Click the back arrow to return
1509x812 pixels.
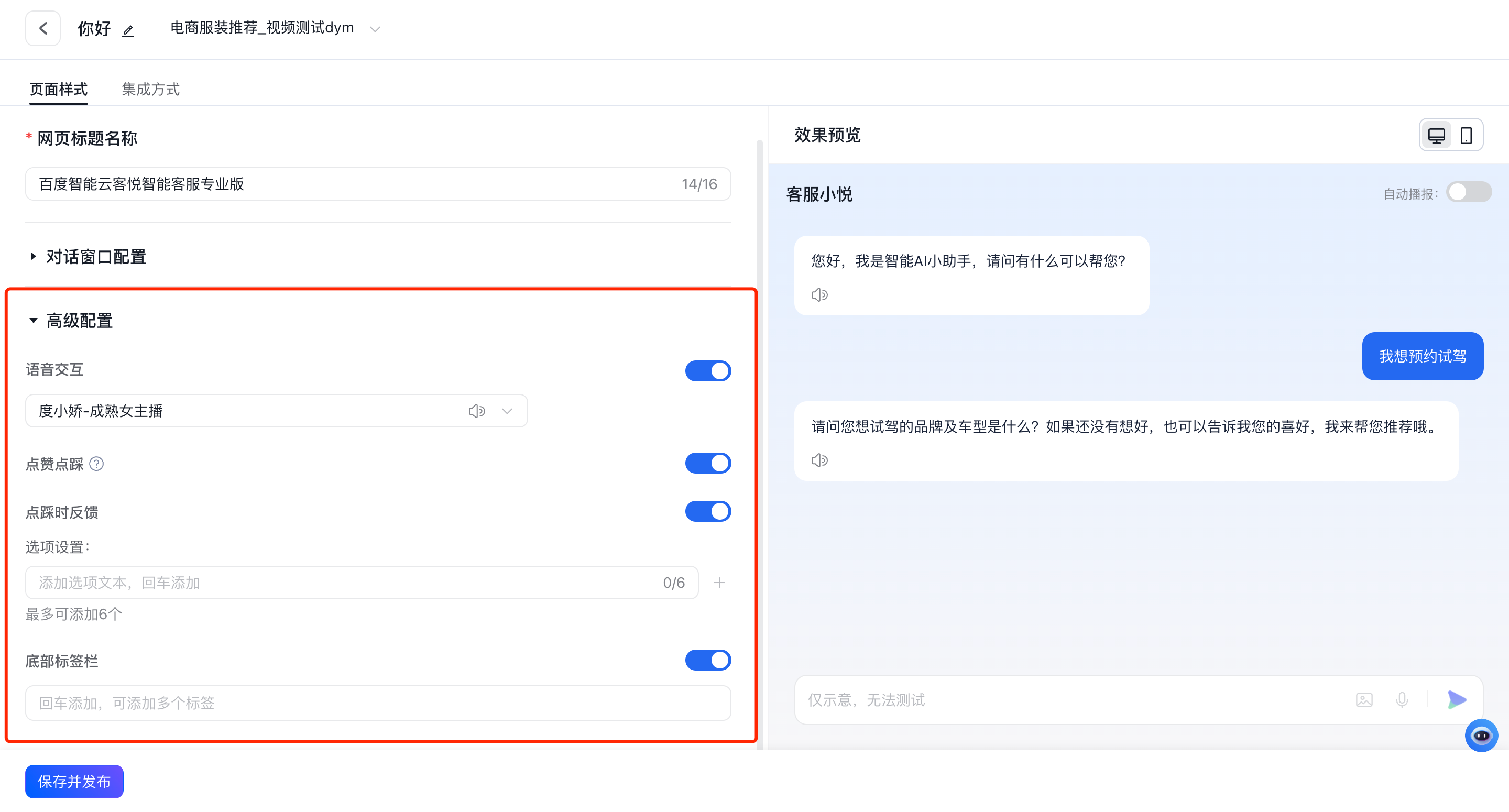(x=43, y=28)
